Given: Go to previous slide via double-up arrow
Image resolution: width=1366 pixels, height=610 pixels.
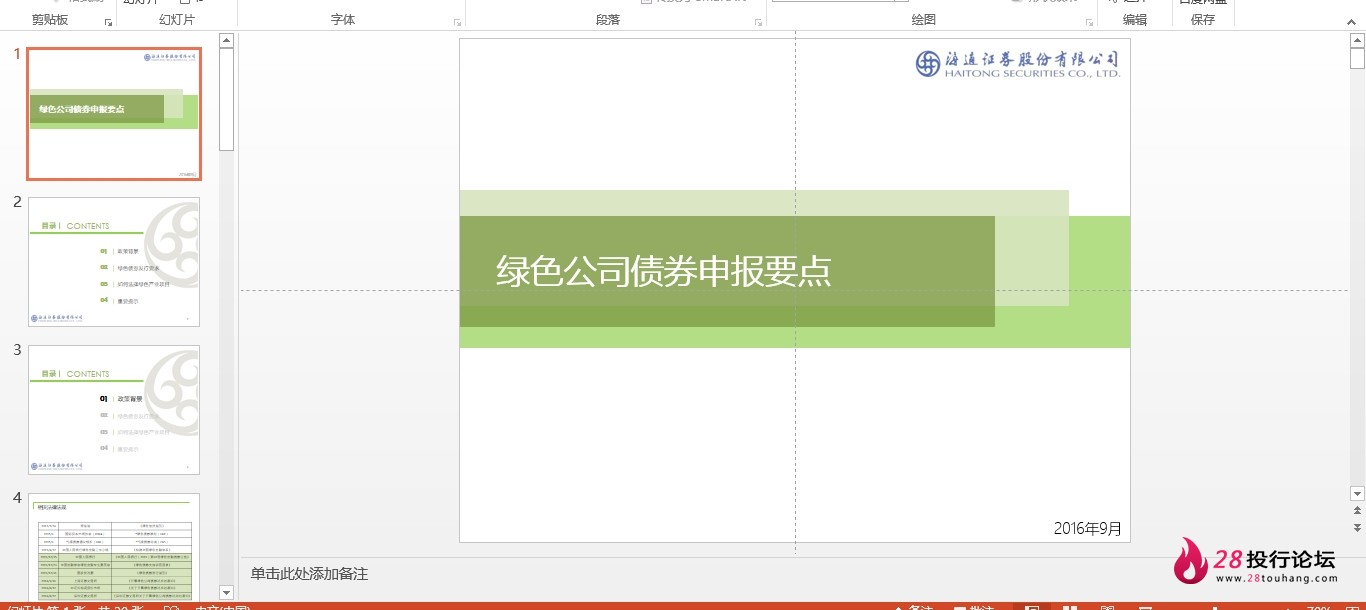Looking at the screenshot, I should coord(1357,512).
